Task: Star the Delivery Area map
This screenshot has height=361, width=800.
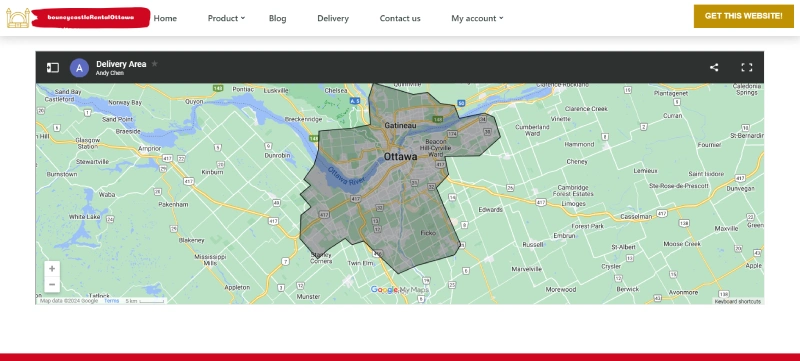Action: click(155, 64)
